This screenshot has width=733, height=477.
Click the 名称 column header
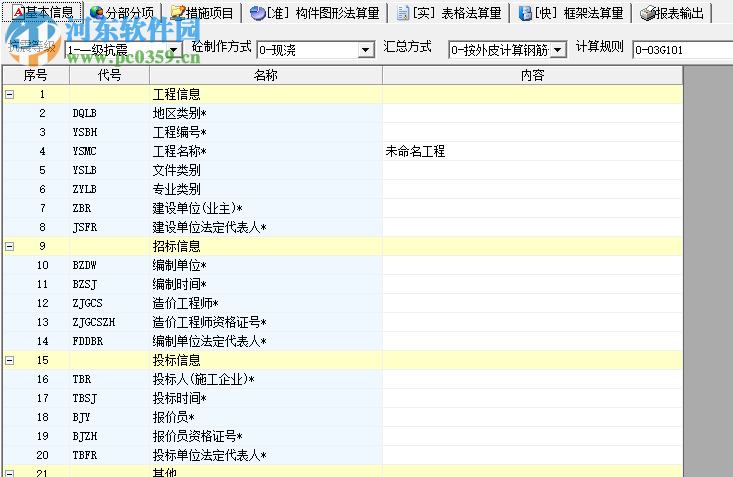pyautogui.click(x=266, y=75)
